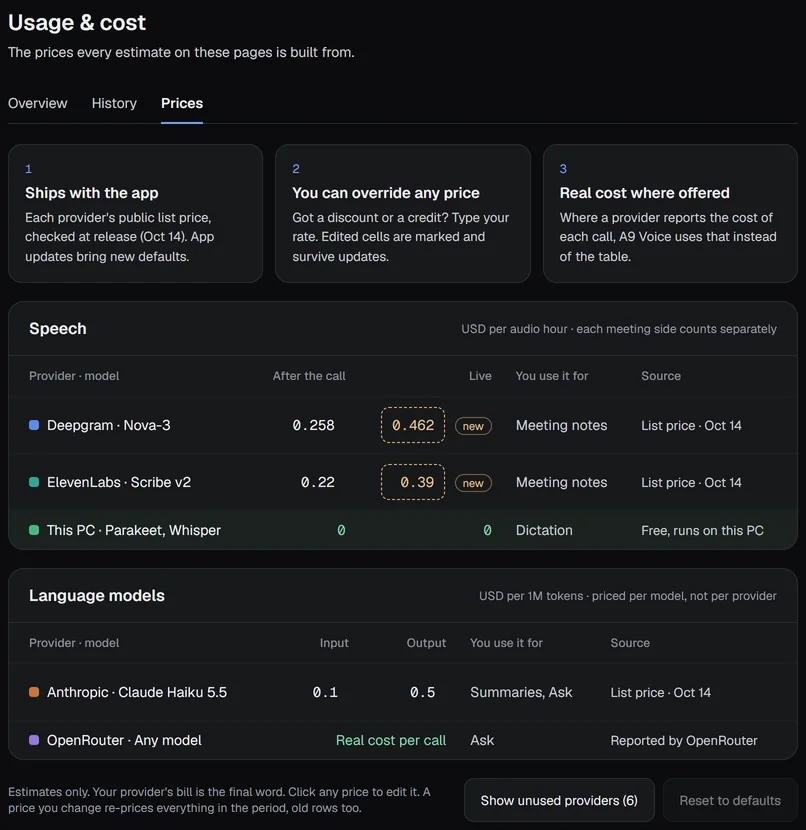Viewport: 806px width, 830px height.
Task: Click Real cost where offered card
Action: pyautogui.click(x=670, y=213)
